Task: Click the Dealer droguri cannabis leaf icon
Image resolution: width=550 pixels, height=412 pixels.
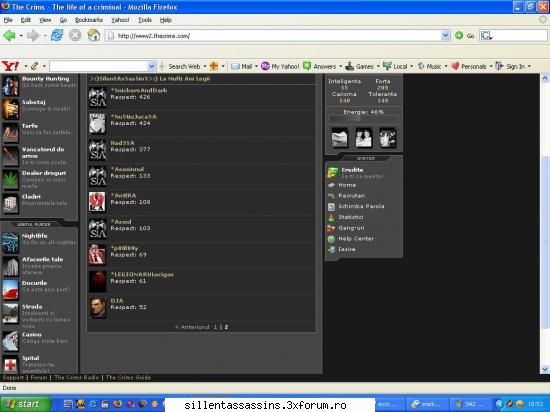Action: 10,180
